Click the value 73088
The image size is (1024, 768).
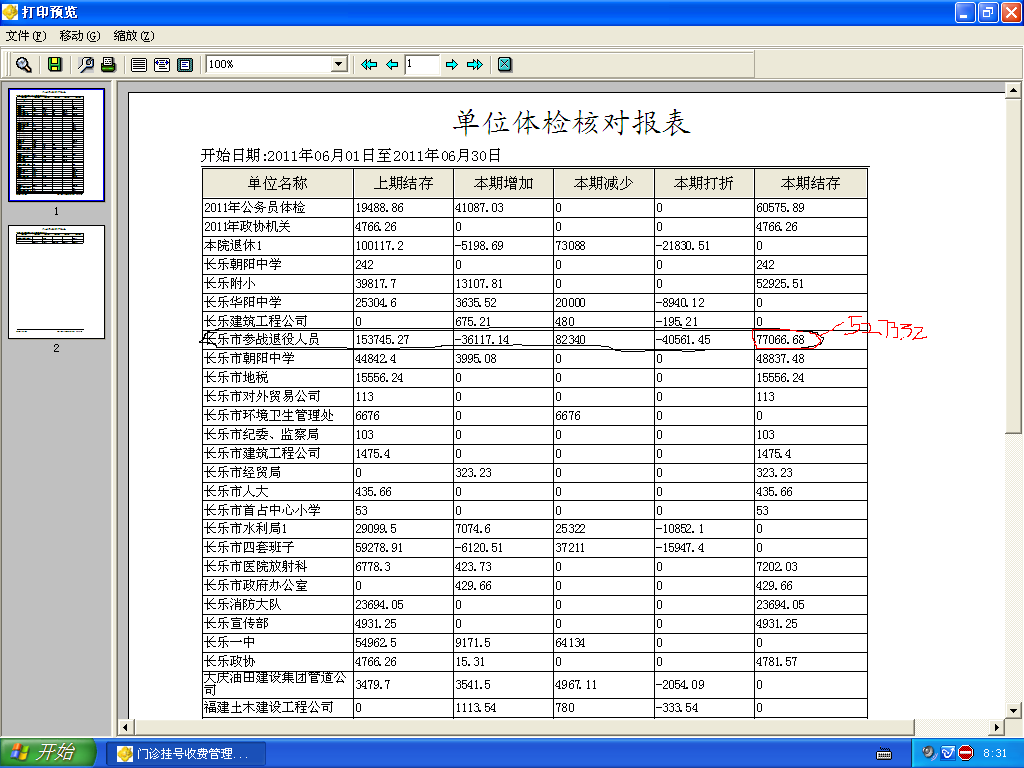point(570,246)
